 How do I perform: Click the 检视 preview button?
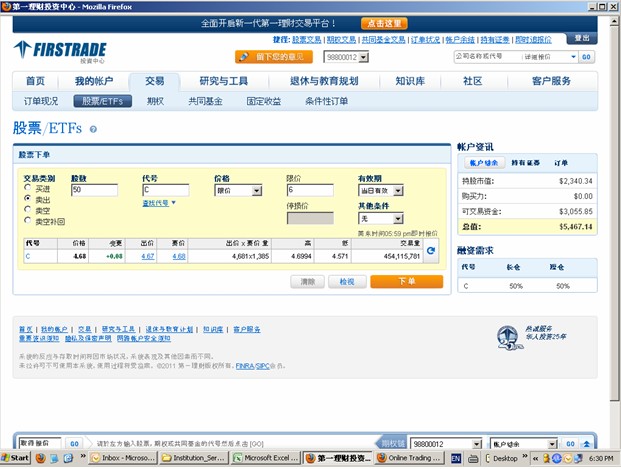click(x=347, y=282)
